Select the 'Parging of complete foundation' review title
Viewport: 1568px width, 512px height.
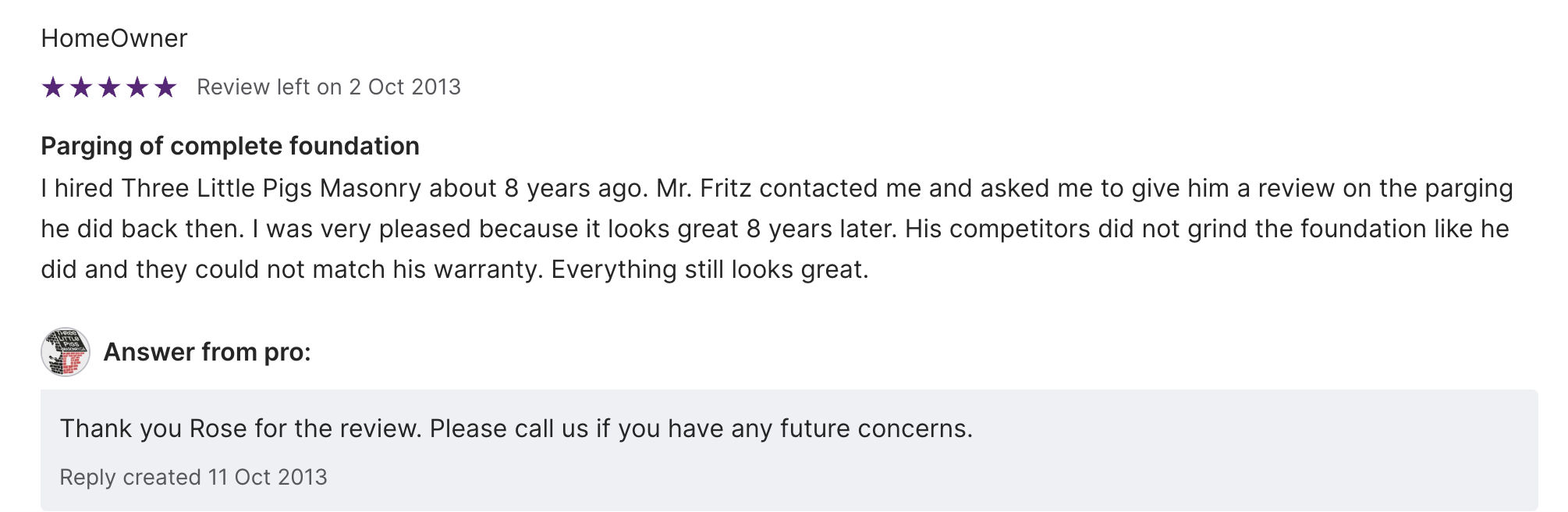click(230, 146)
